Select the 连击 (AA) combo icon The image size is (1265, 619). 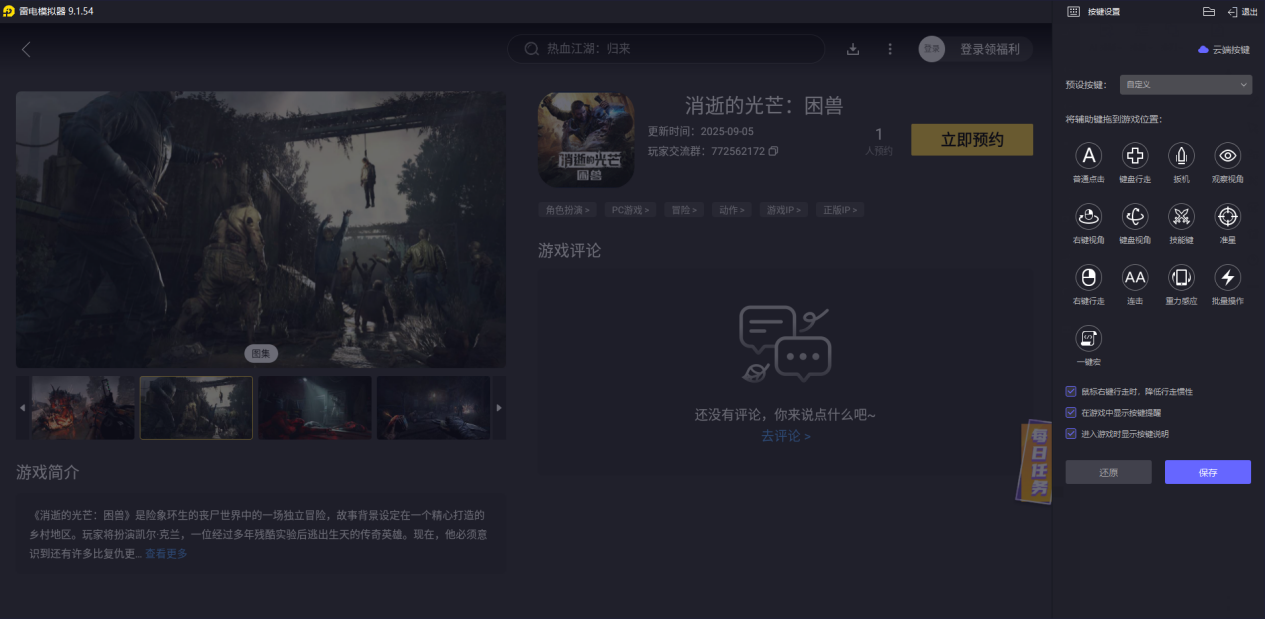tap(1135, 277)
